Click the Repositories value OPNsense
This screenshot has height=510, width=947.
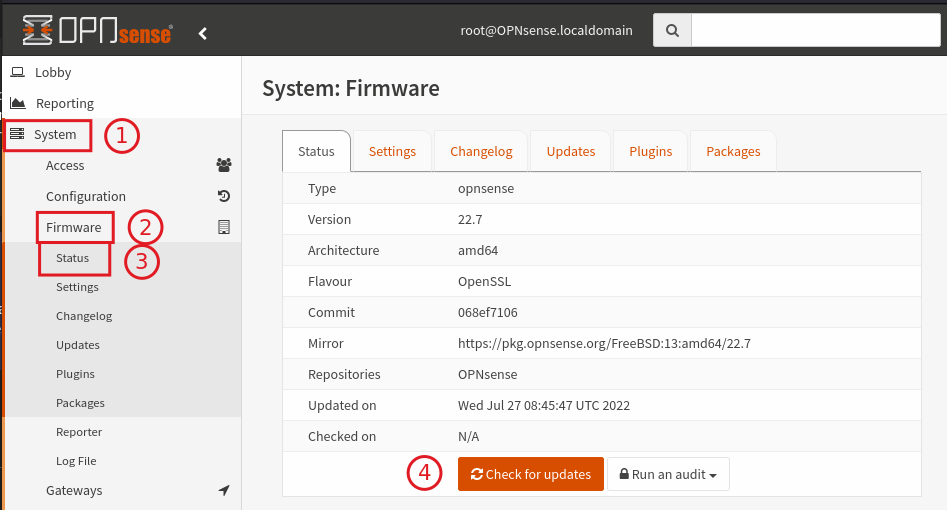click(487, 375)
